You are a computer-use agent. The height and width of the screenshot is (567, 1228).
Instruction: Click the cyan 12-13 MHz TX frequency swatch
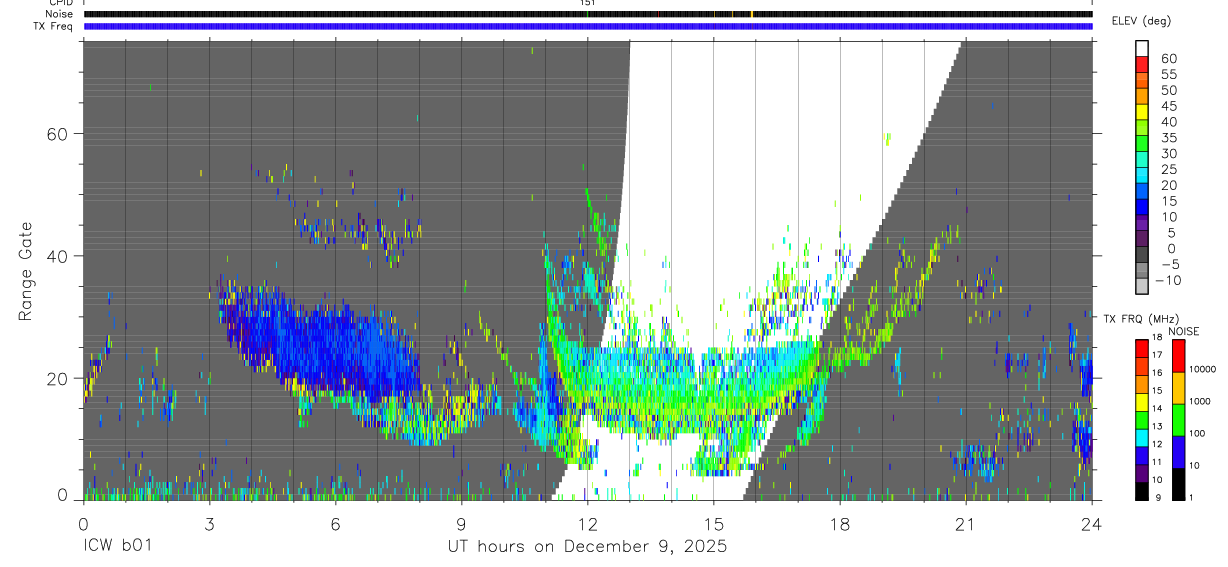pyautogui.click(x=1142, y=437)
